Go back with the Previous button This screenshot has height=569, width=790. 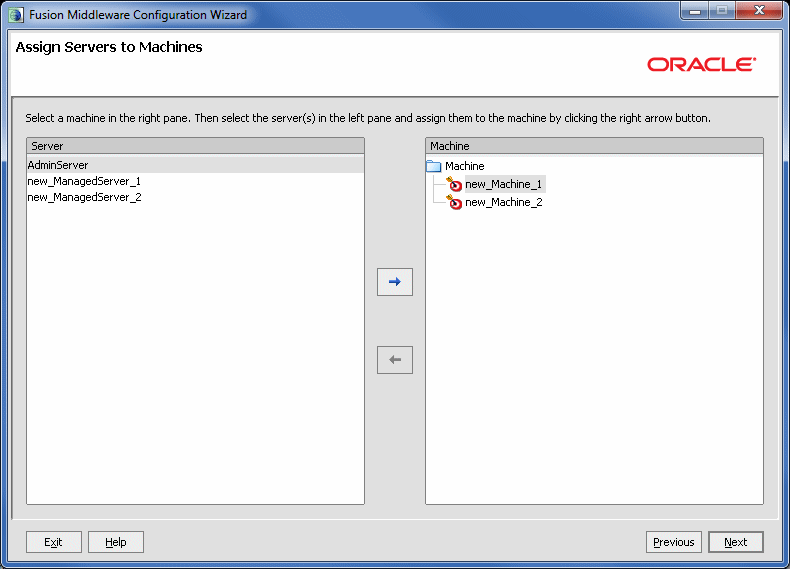tap(674, 542)
